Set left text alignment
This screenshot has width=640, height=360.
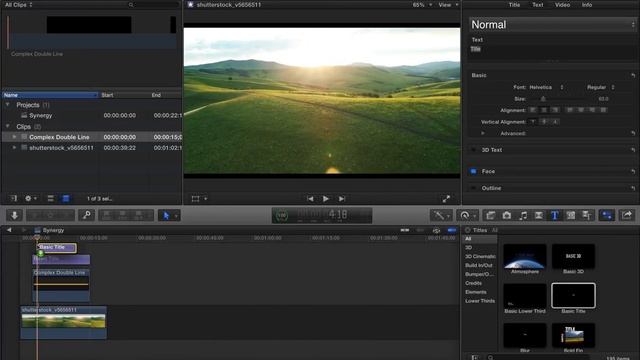point(533,110)
